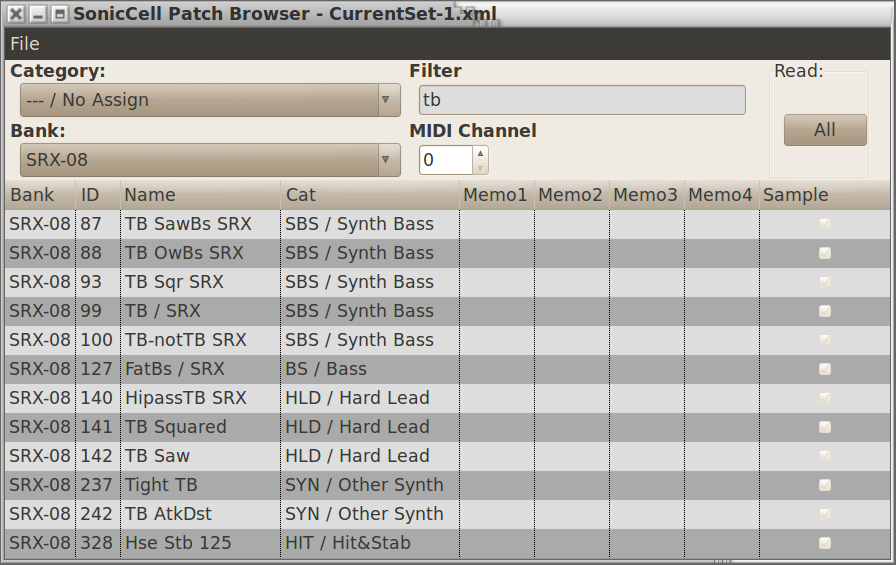896x565 pixels.
Task: Click the Memo4 column header
Action: point(721,195)
